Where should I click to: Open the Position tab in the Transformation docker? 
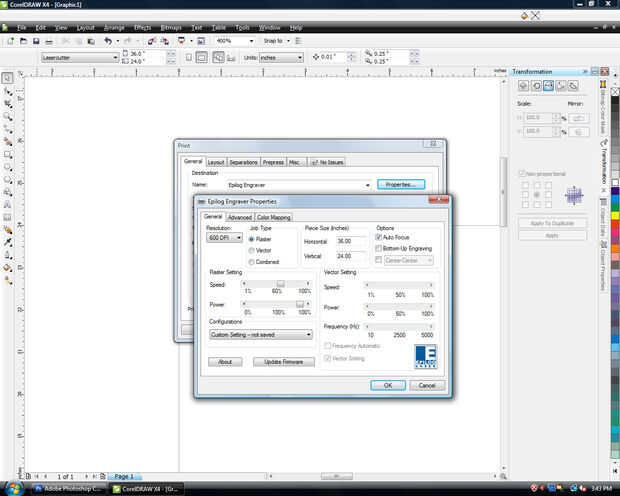coord(524,85)
